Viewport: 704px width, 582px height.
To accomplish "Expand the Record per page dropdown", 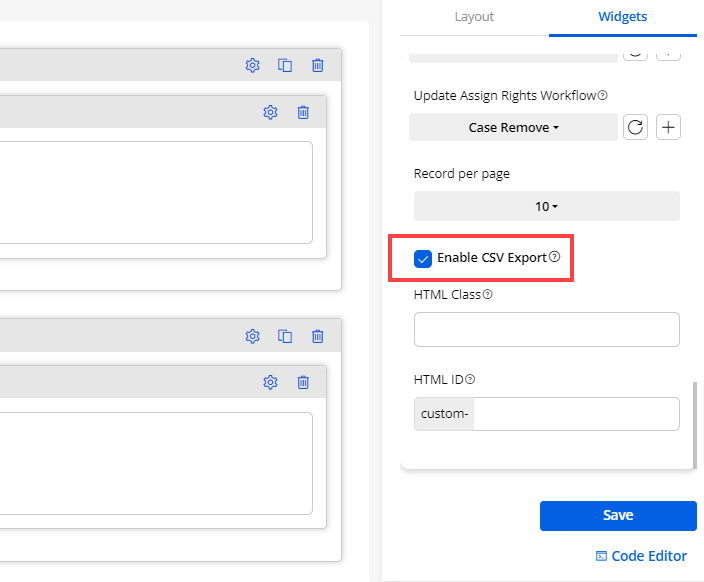I will [546, 206].
